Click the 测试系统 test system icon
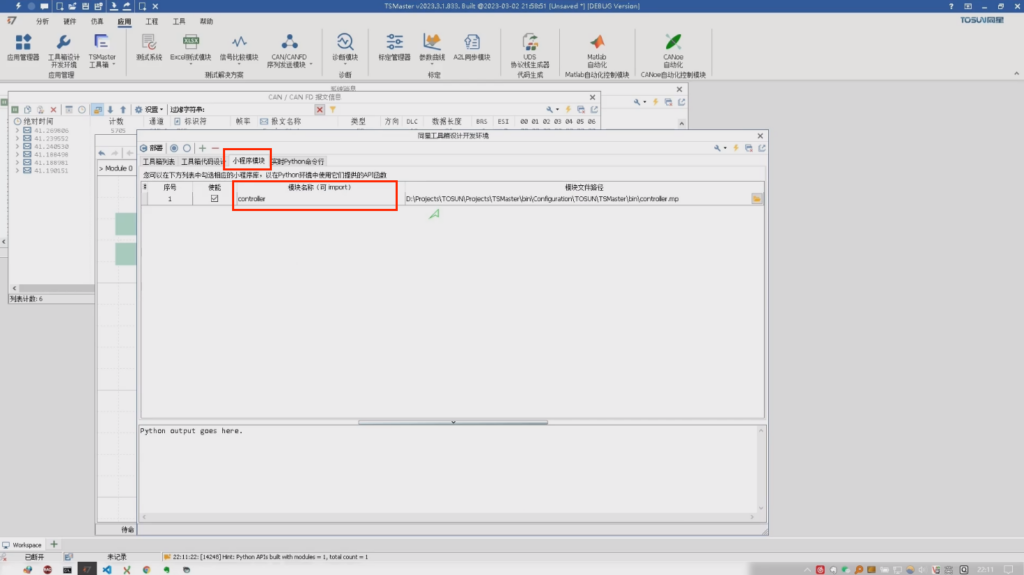 click(149, 46)
